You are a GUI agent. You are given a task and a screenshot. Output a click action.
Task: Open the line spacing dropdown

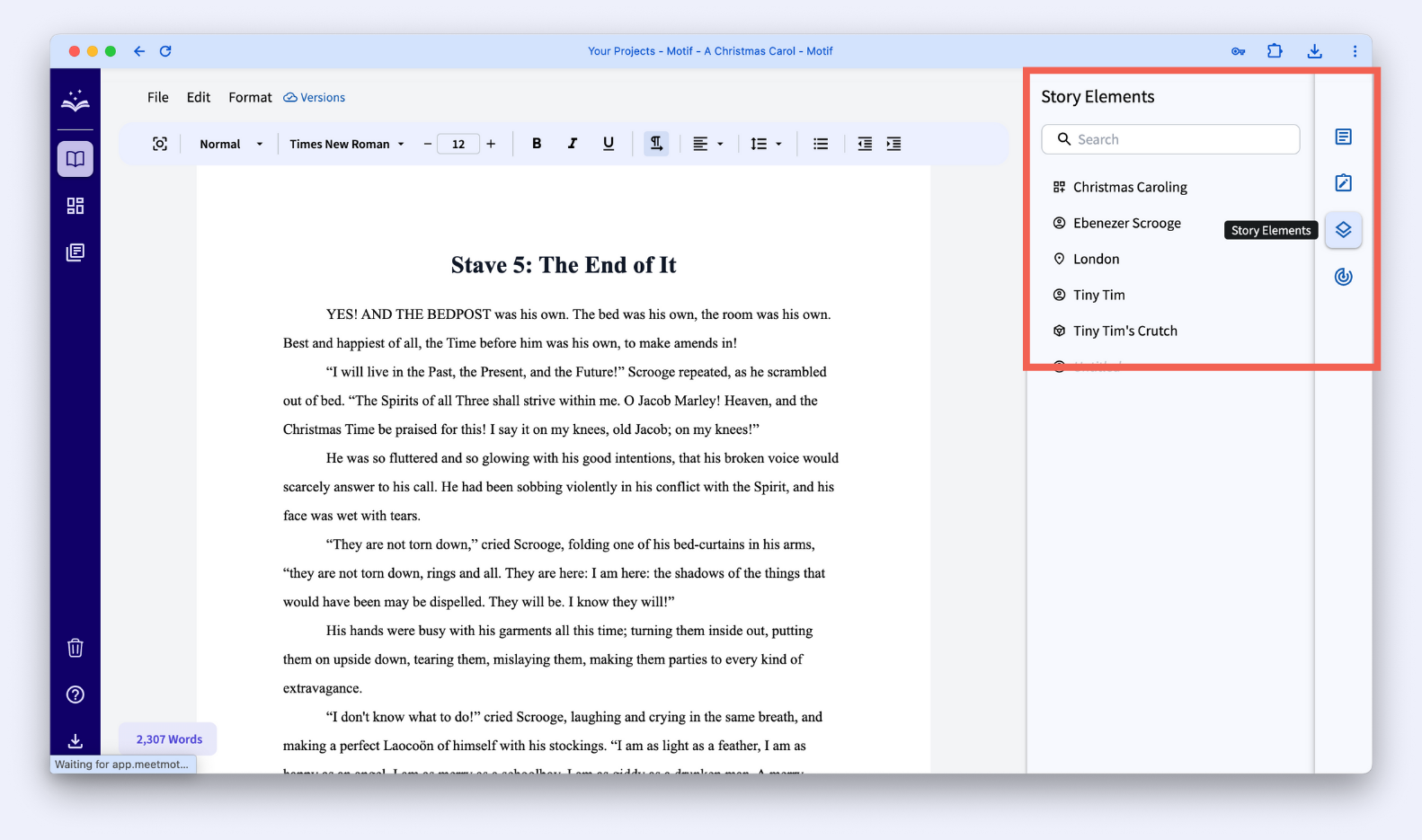(x=767, y=144)
